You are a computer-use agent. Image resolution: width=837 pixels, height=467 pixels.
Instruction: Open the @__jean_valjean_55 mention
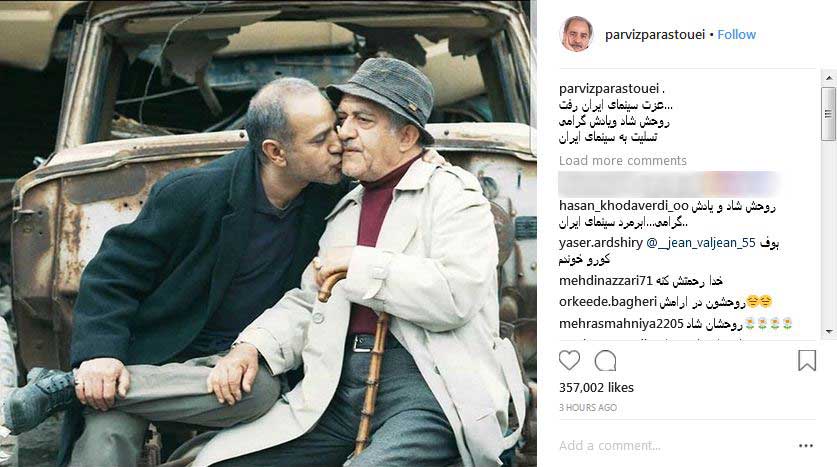(701, 243)
